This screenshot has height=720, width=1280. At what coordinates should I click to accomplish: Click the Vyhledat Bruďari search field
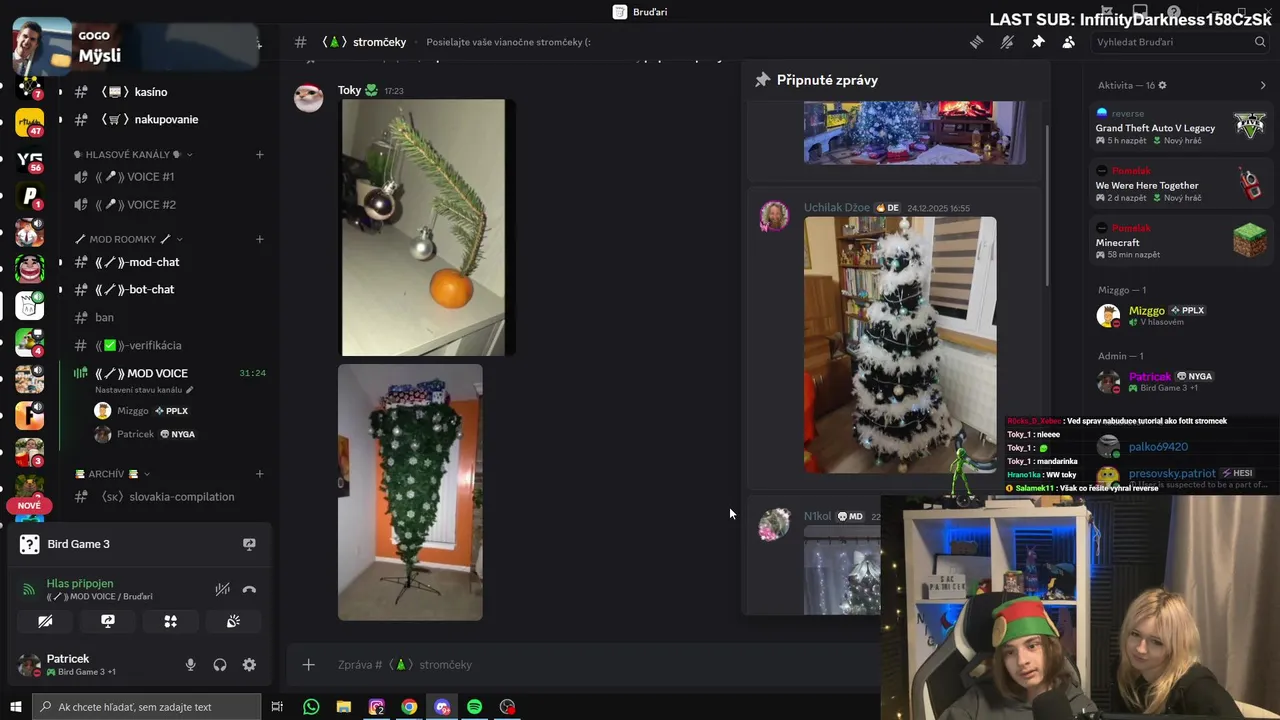(x=1180, y=42)
